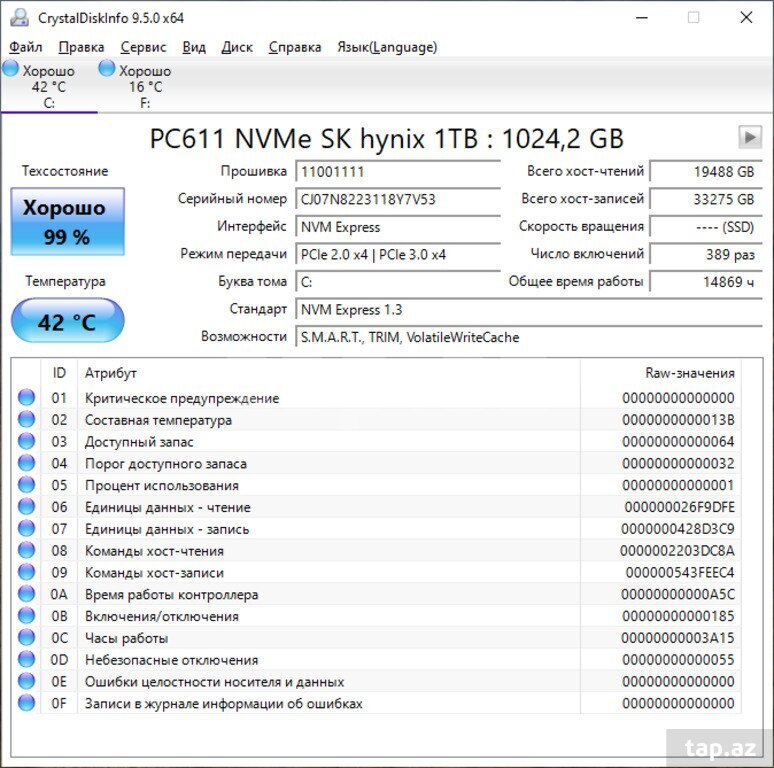Select the Небезопасные отключения row text
Screen dimensions: 774x768
pos(171,660)
